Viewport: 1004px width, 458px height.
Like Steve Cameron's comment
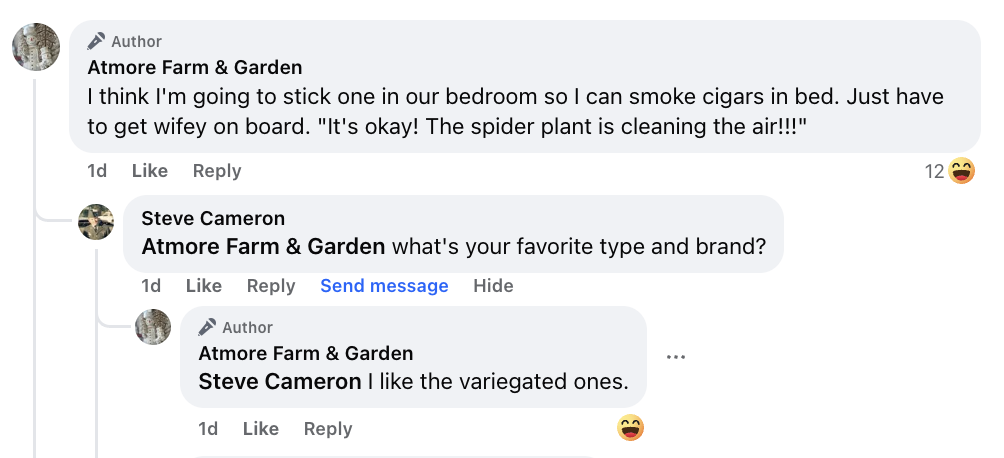coord(204,286)
